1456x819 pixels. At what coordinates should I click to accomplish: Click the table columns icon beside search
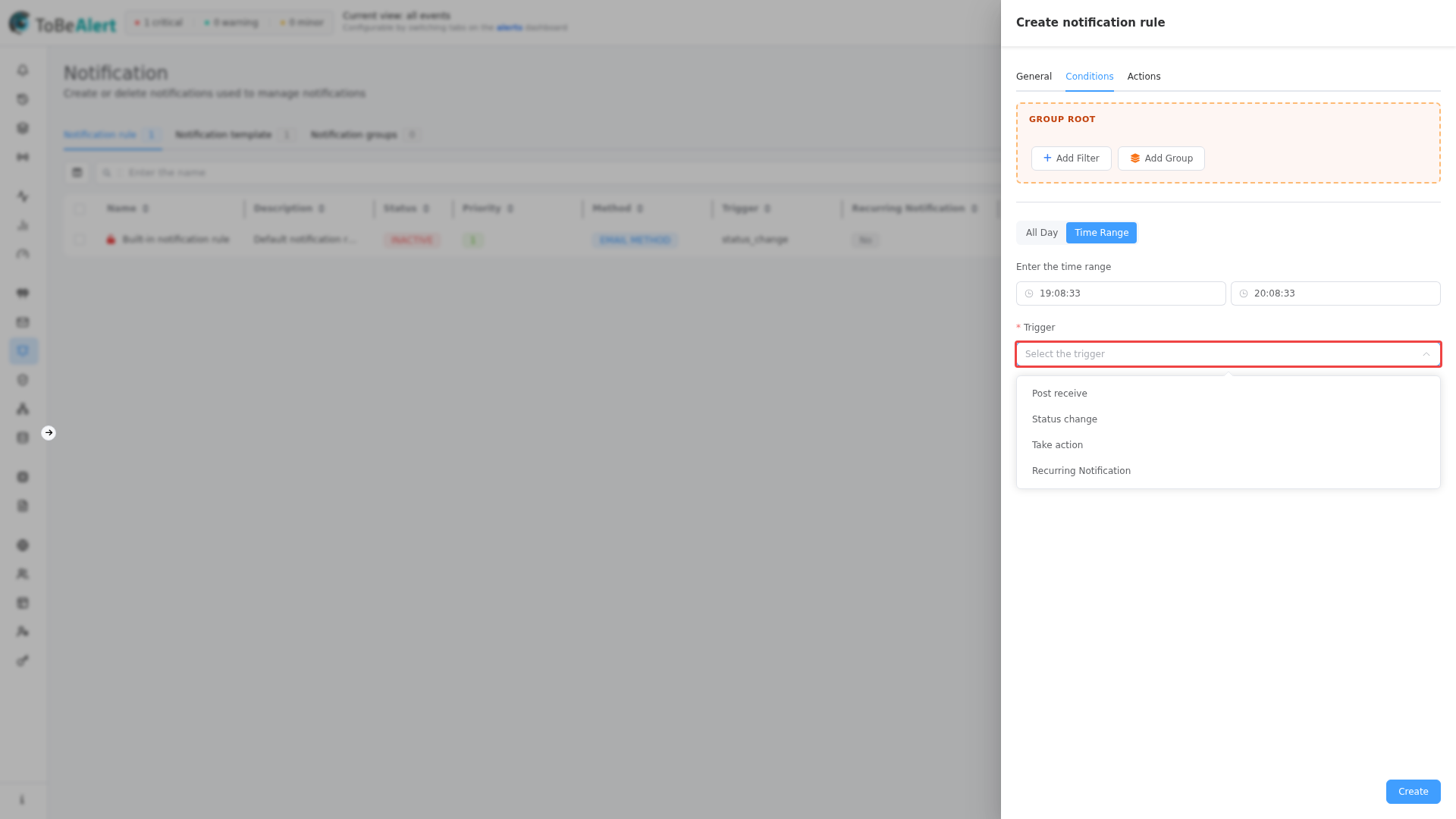click(77, 173)
